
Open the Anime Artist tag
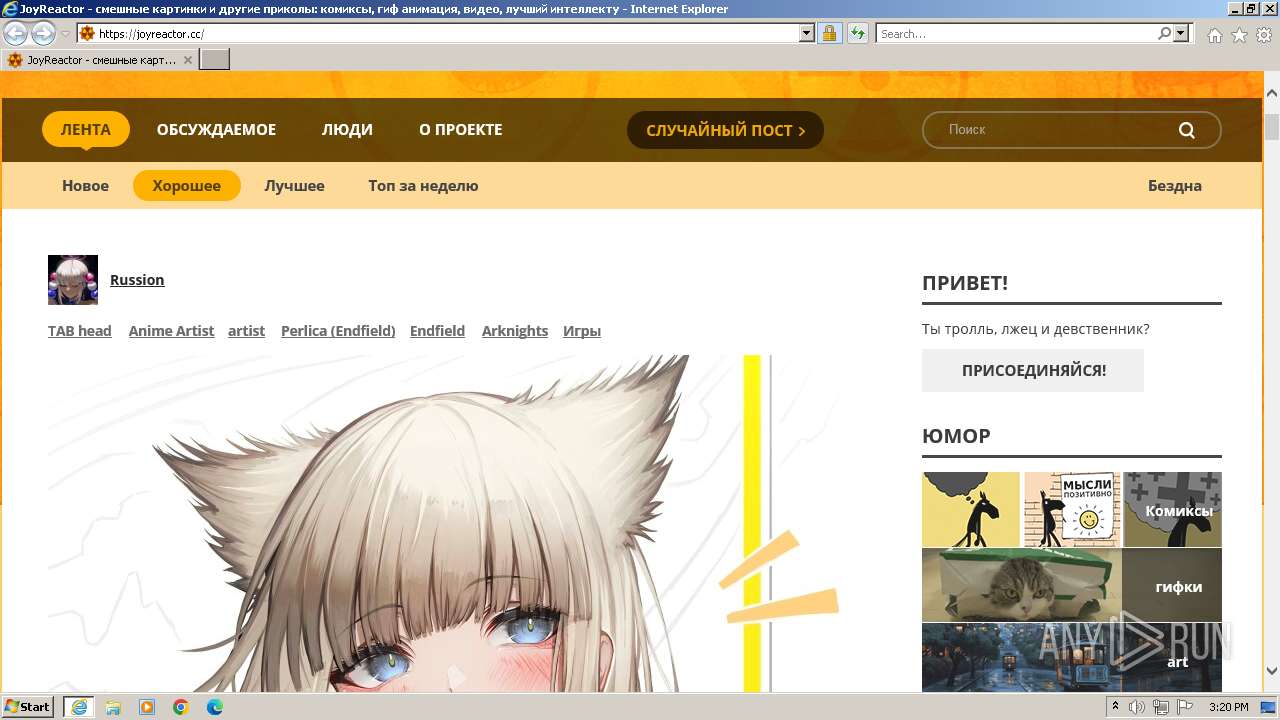pos(171,331)
